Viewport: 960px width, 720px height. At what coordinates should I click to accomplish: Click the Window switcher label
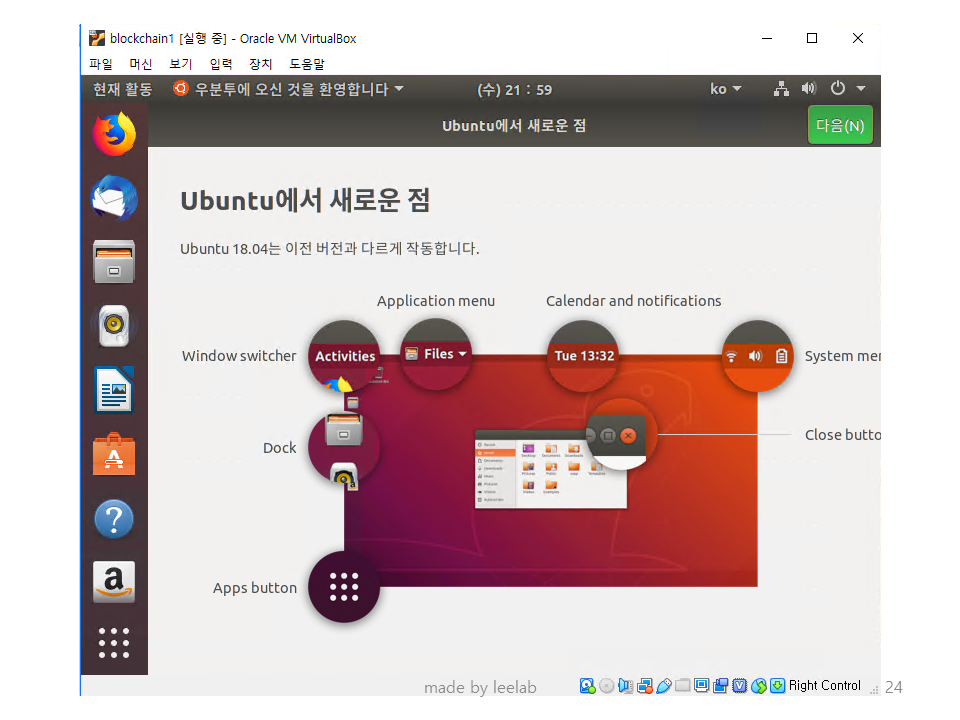pos(239,356)
